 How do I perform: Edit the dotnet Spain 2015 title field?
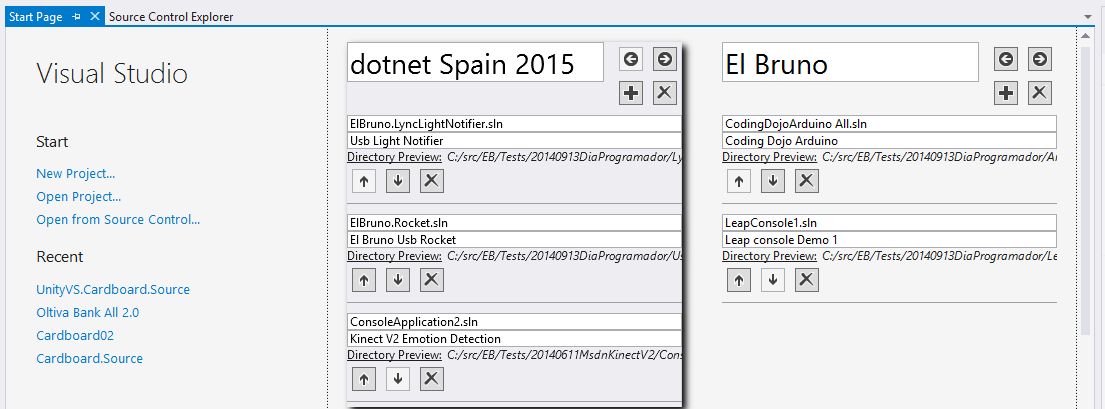click(x=475, y=64)
